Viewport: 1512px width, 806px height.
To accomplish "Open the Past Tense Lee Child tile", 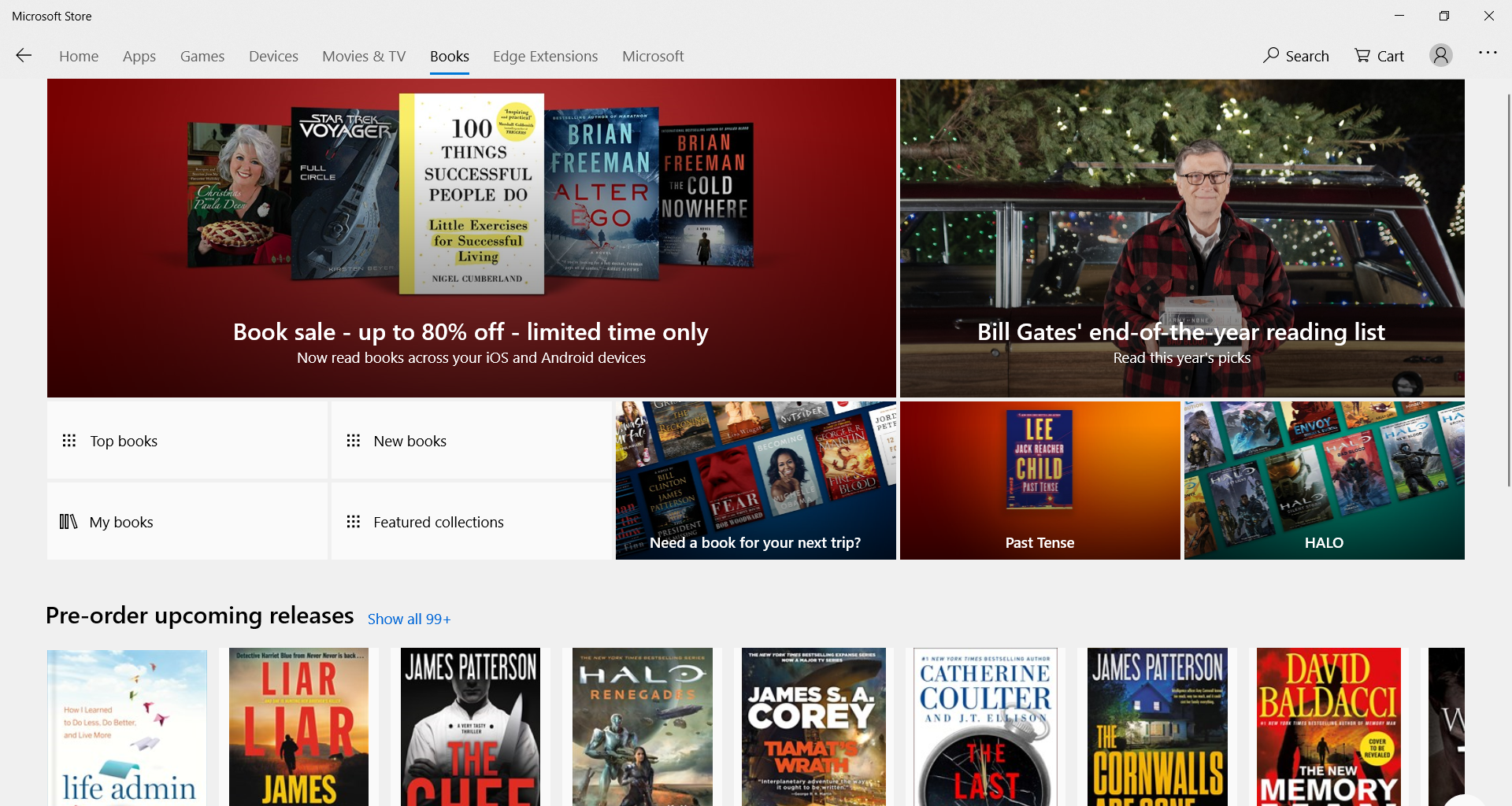I will pyautogui.click(x=1040, y=481).
